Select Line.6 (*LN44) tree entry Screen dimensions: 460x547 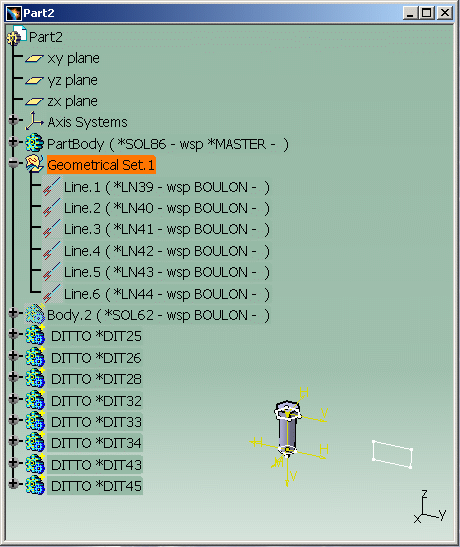click(167, 294)
